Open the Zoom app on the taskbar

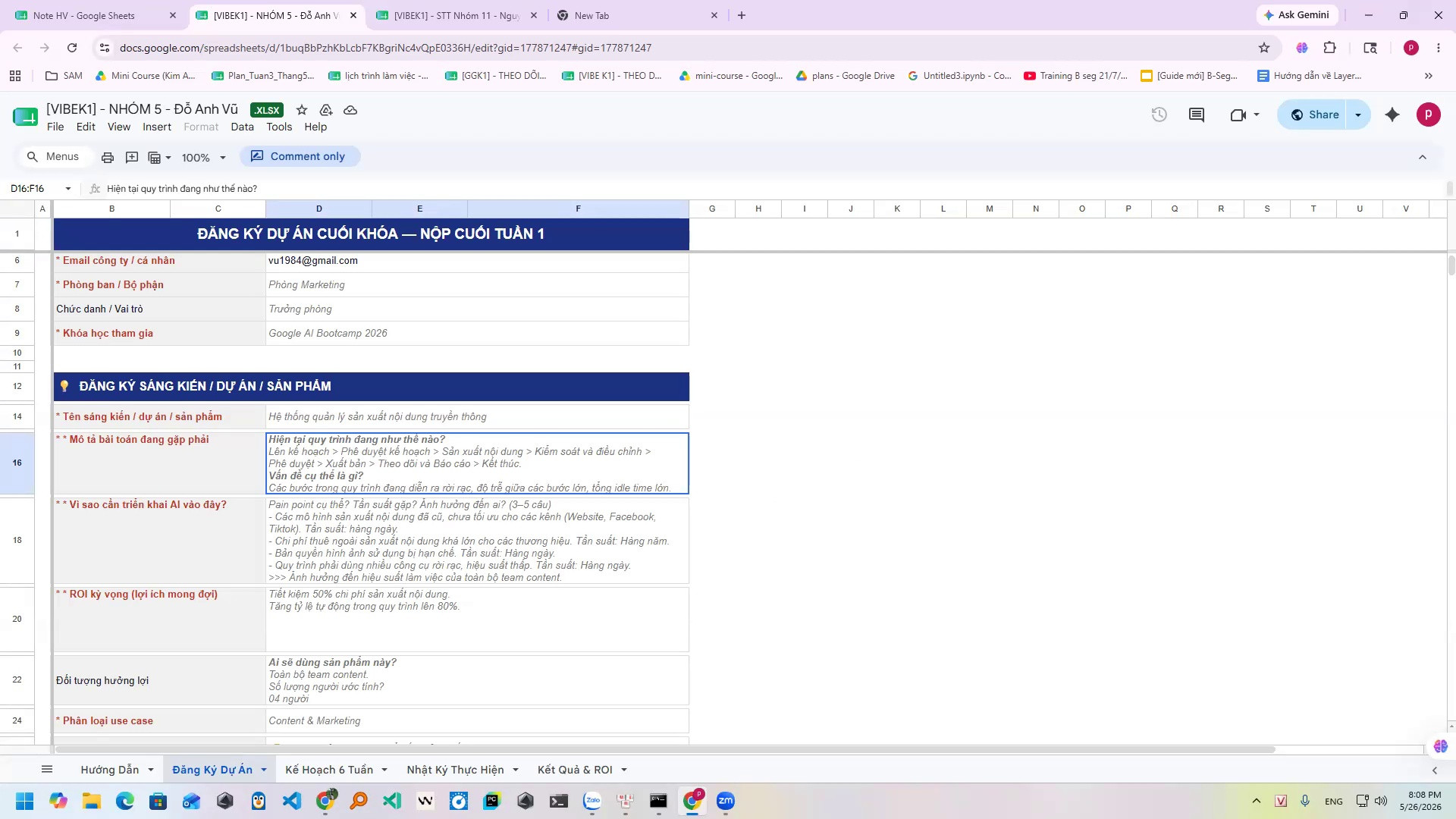pyautogui.click(x=726, y=801)
